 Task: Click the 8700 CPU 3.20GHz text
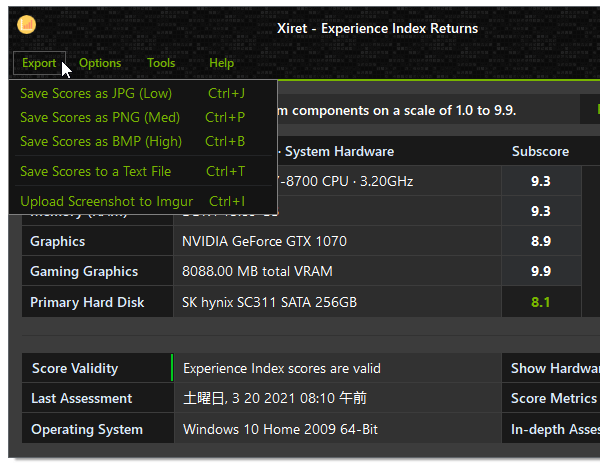pyautogui.click(x=346, y=181)
